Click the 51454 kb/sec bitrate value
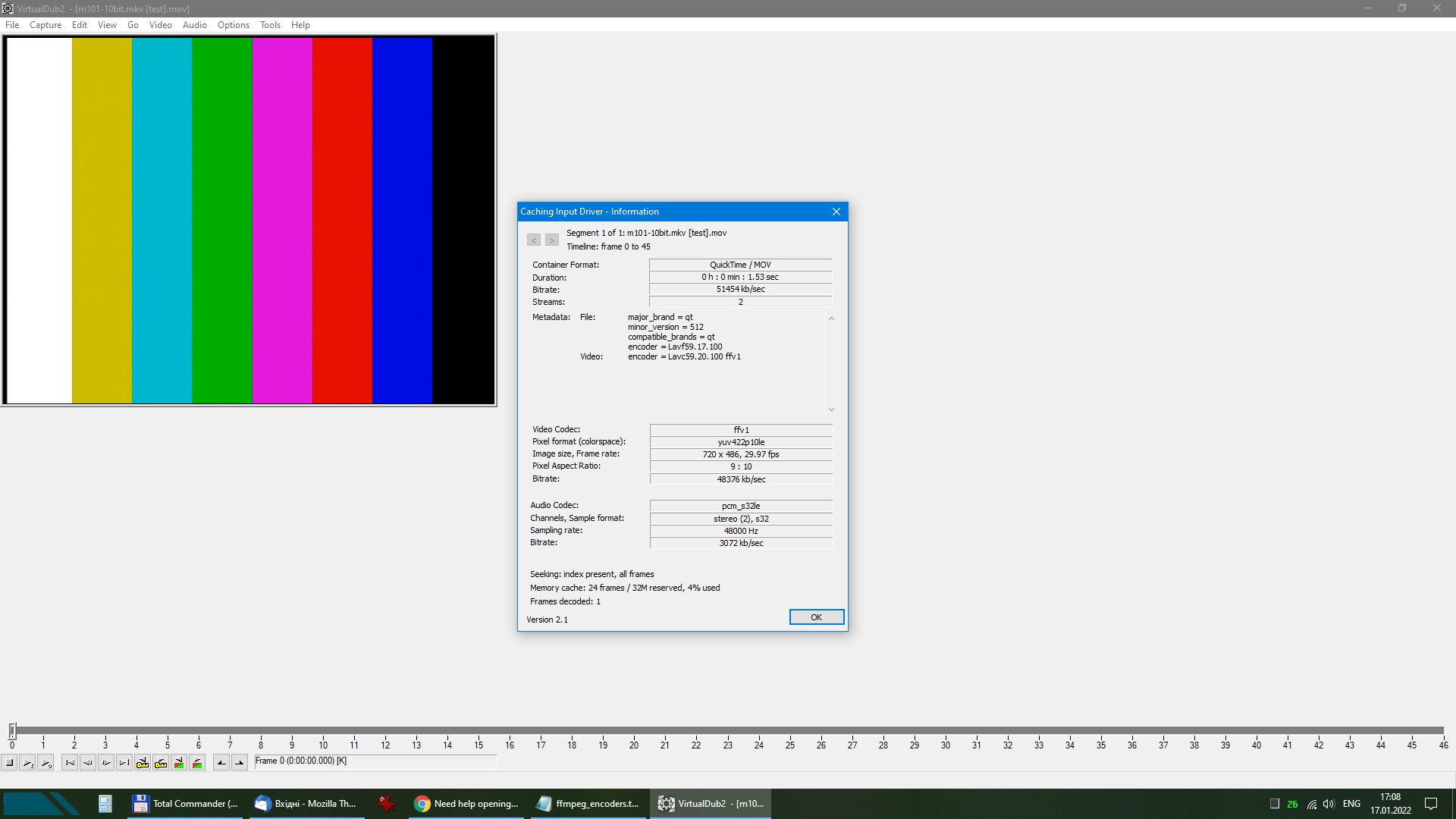This screenshot has height=819, width=1456. click(x=740, y=289)
